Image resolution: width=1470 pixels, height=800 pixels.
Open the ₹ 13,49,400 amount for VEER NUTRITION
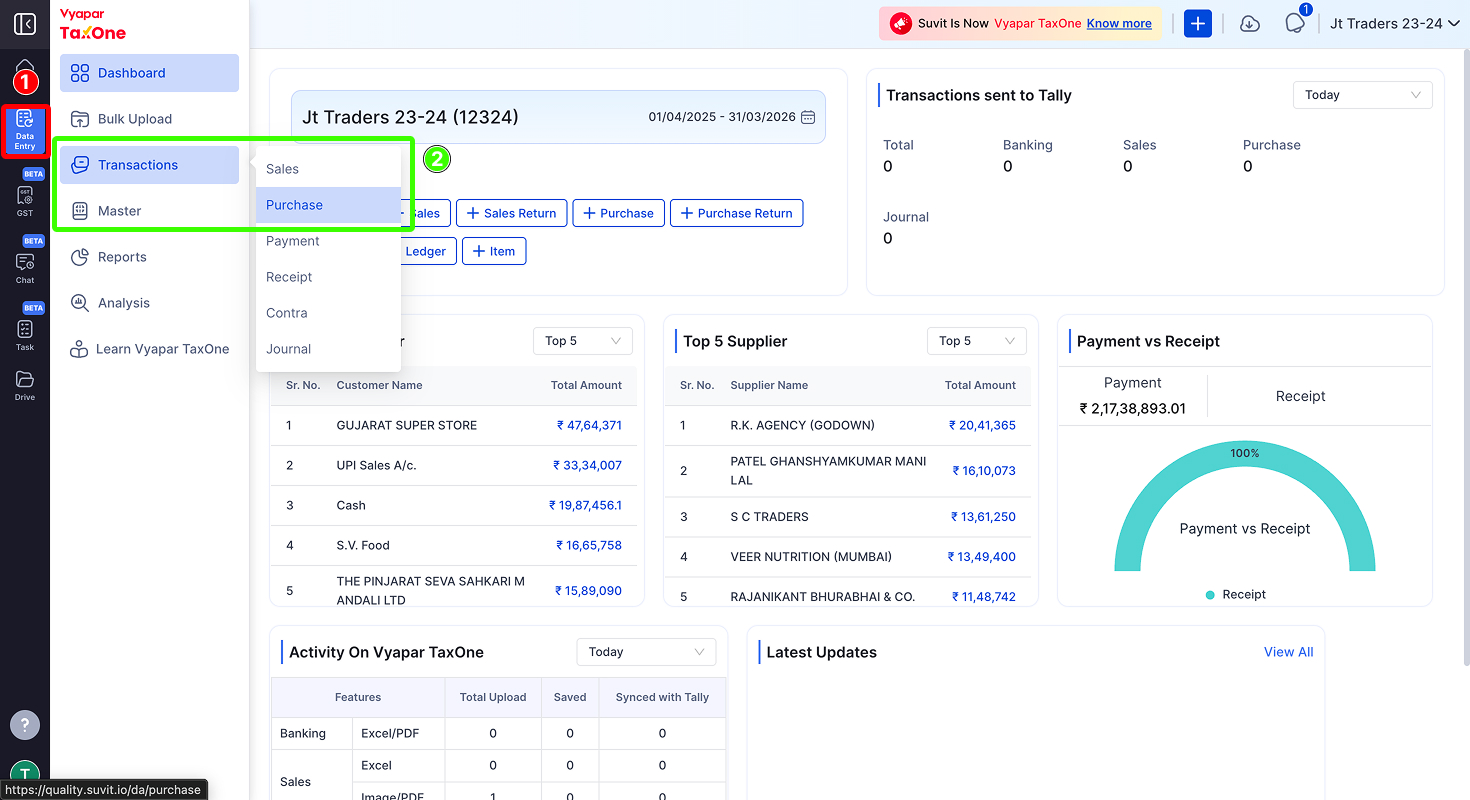click(981, 557)
